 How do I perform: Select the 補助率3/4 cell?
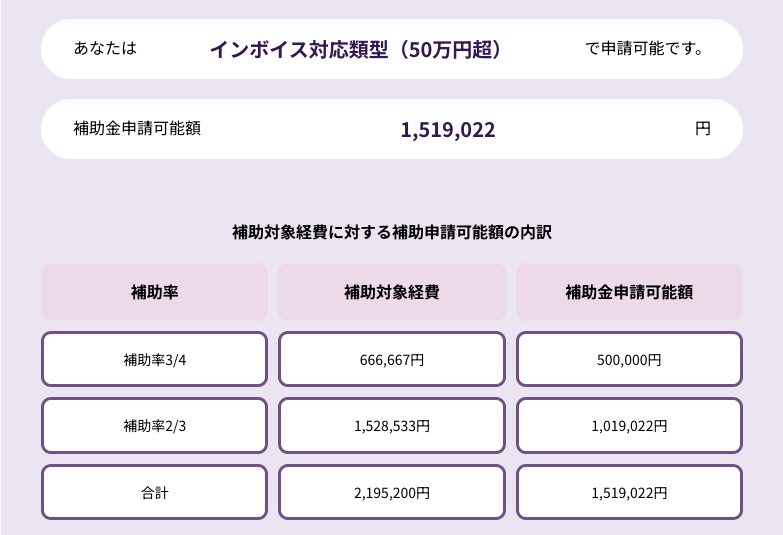point(154,359)
